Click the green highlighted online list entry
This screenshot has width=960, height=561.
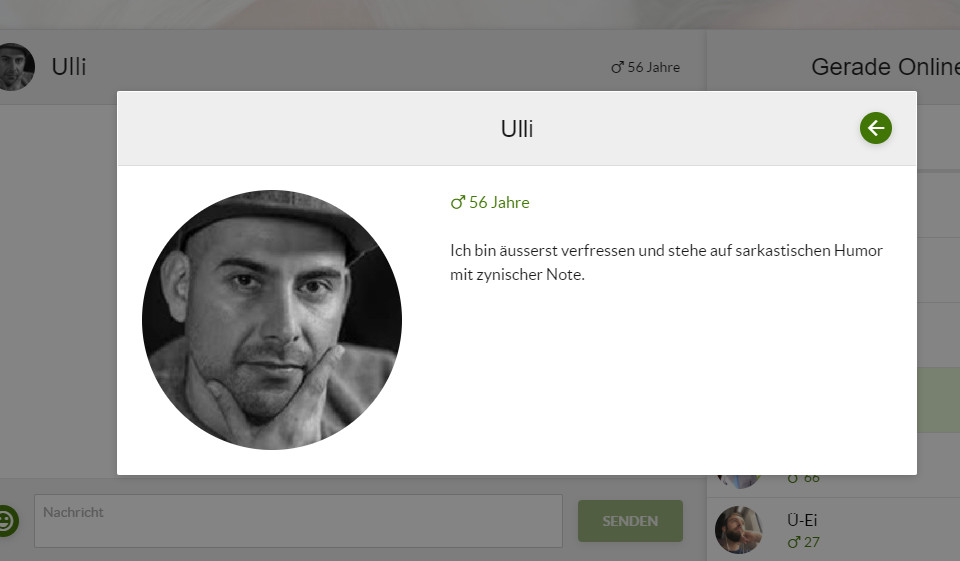point(938,400)
